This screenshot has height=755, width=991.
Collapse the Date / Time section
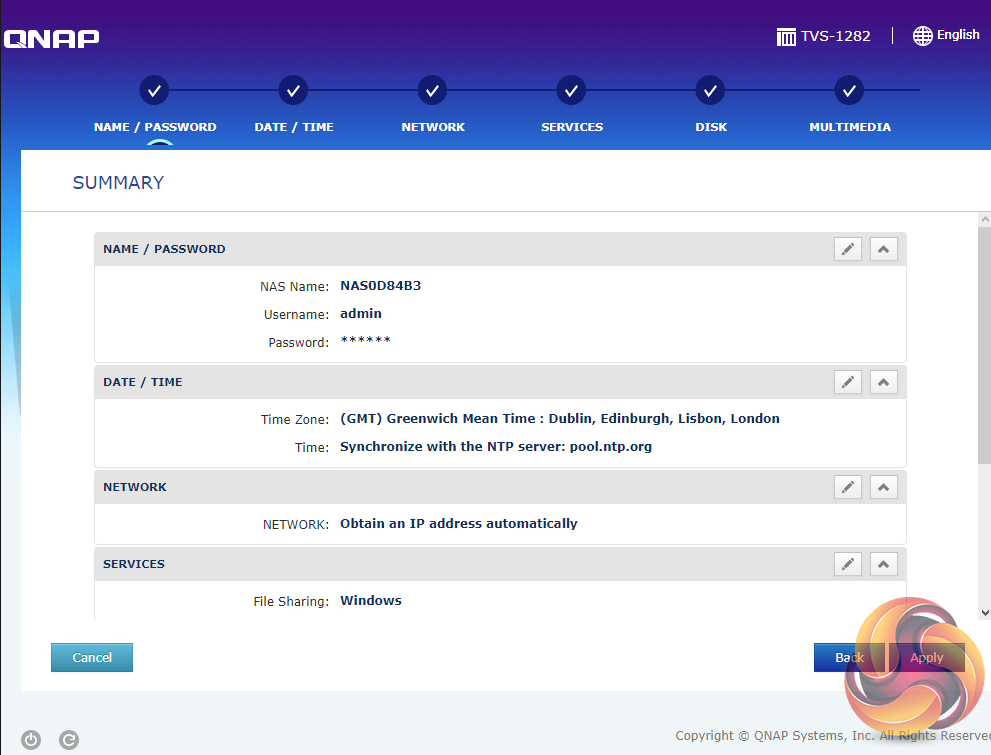tap(884, 382)
